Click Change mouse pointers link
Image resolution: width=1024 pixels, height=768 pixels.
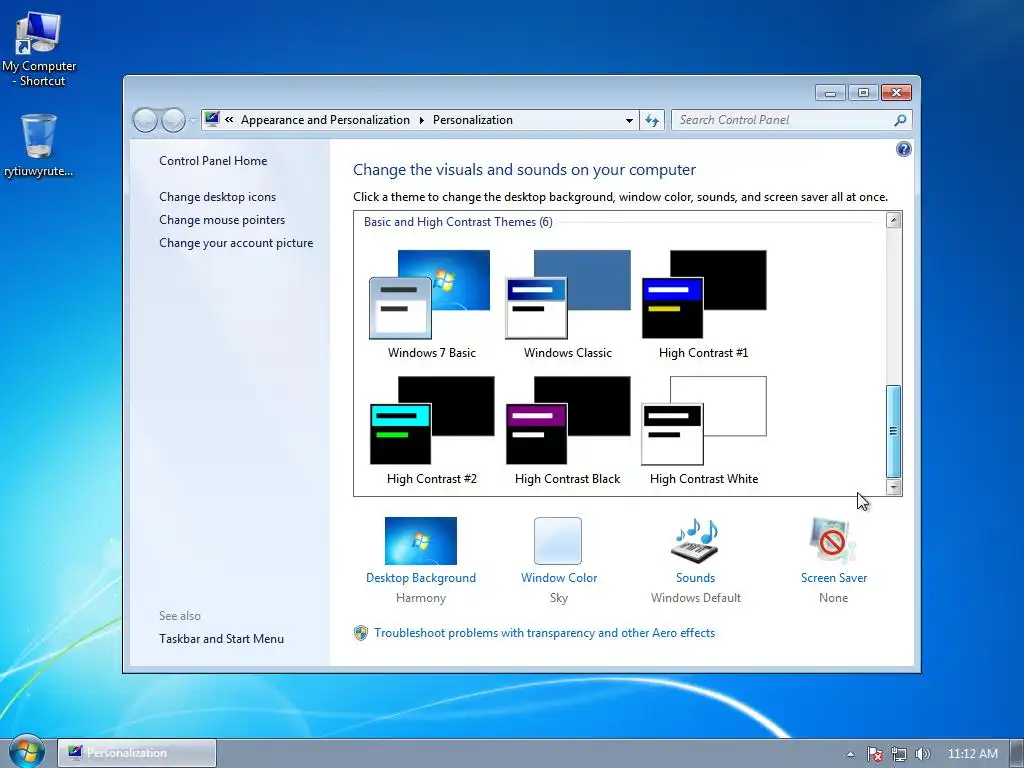pos(222,219)
